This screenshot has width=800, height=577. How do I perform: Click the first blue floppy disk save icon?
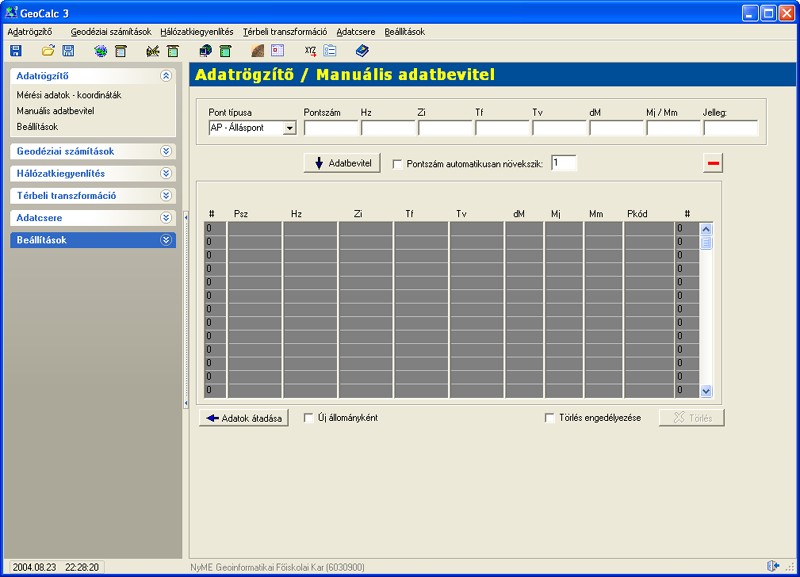pyautogui.click(x=16, y=51)
